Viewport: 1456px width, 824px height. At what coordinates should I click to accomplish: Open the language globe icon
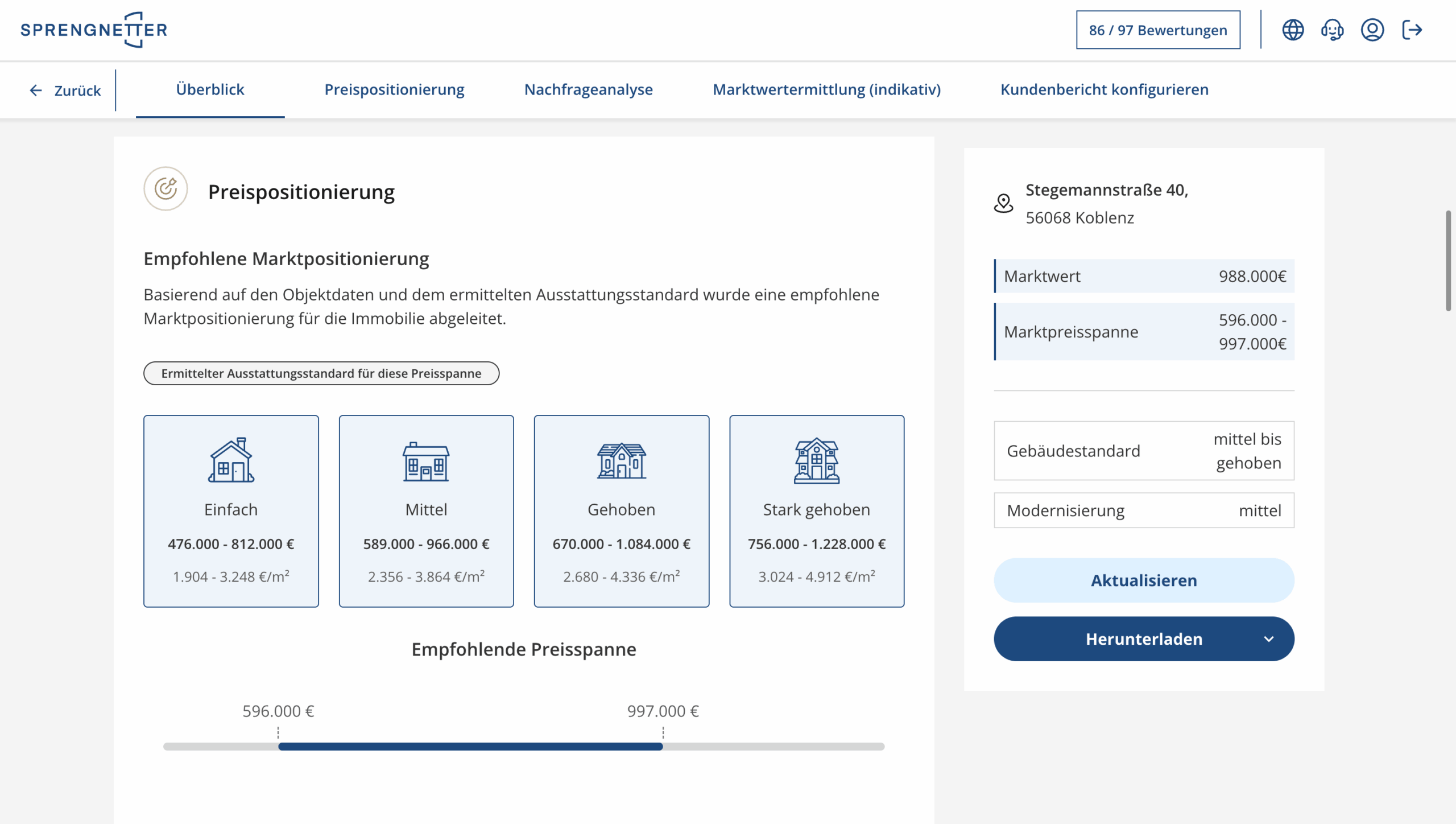(1293, 30)
